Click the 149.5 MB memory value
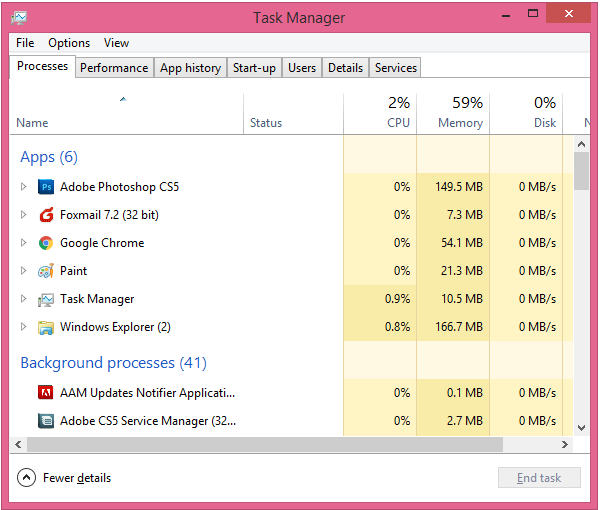The image size is (600, 510). point(459,187)
